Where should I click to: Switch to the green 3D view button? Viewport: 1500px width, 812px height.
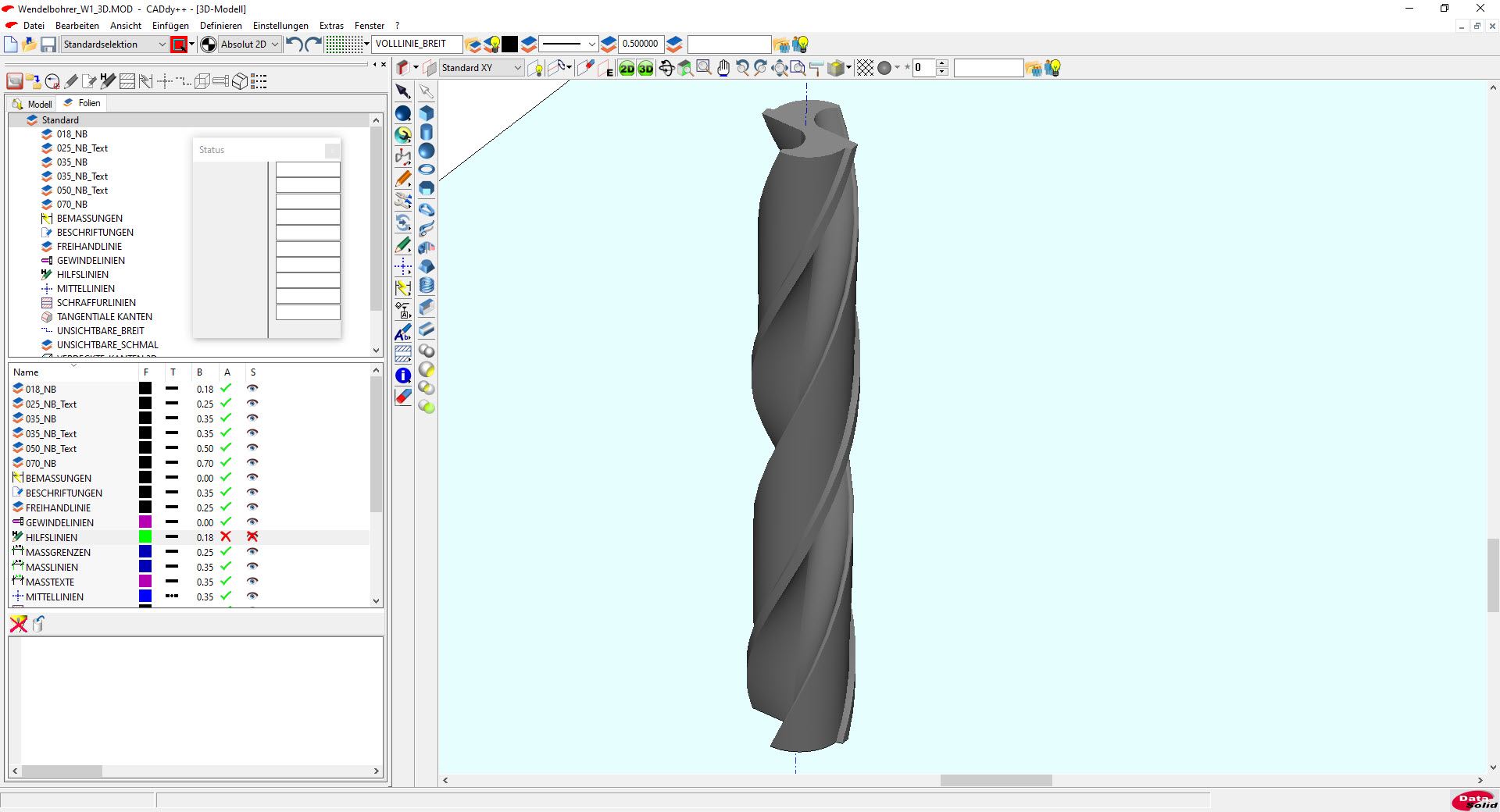coord(645,69)
